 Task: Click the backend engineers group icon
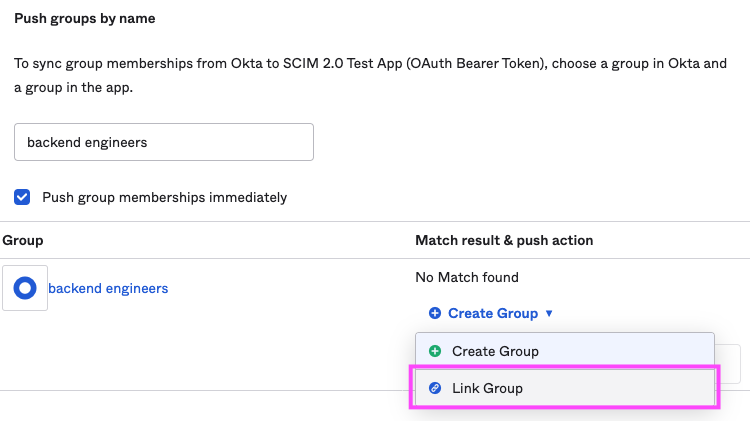pos(25,288)
